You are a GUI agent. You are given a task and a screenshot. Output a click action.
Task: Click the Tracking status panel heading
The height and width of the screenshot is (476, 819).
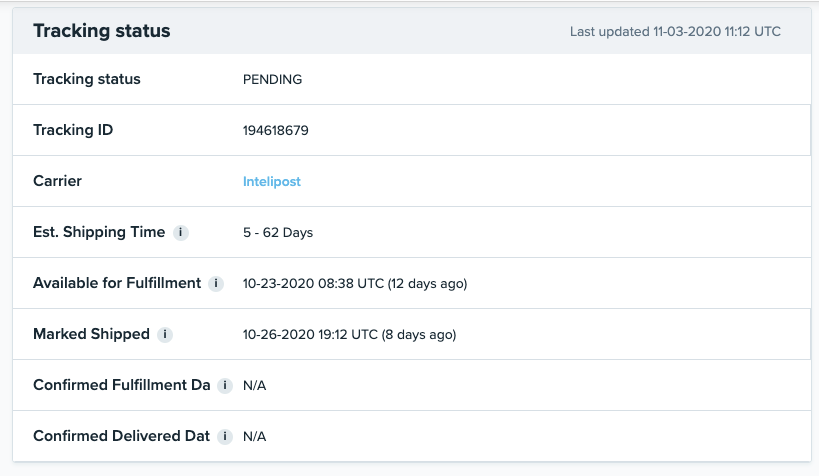[102, 31]
